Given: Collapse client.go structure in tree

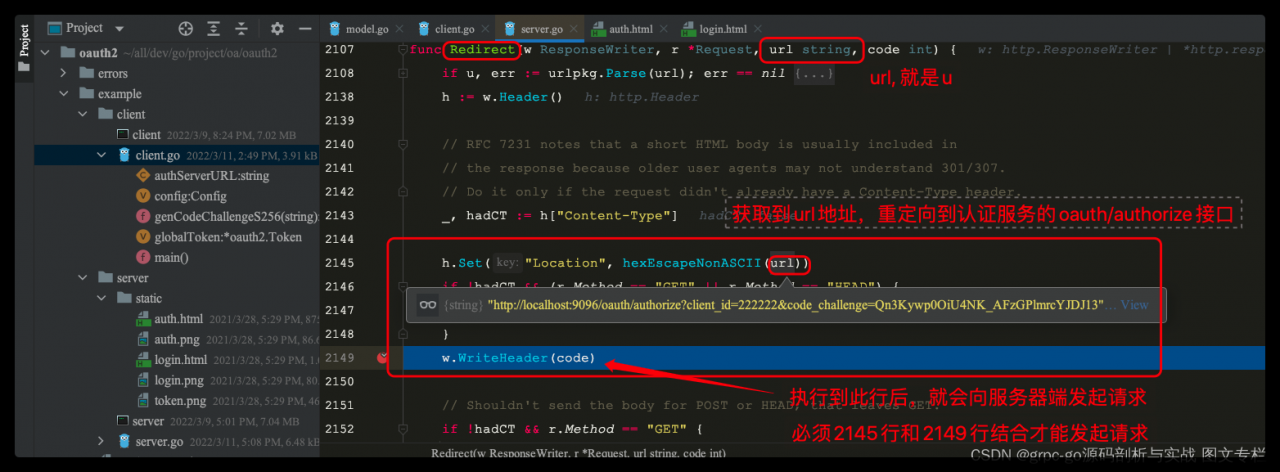Looking at the screenshot, I should 102,155.
